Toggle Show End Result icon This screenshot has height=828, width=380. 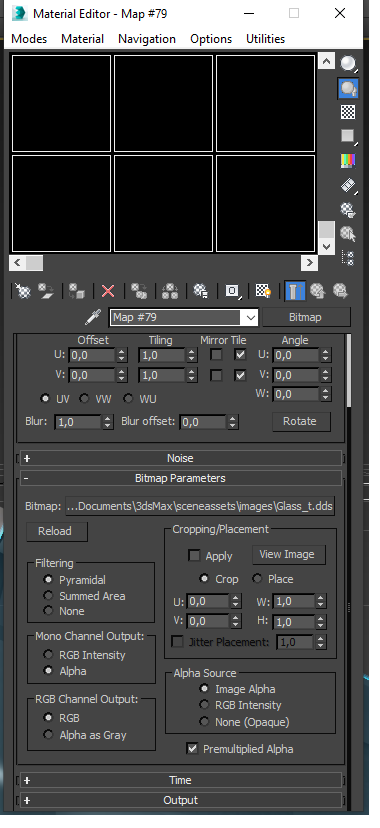tap(295, 291)
